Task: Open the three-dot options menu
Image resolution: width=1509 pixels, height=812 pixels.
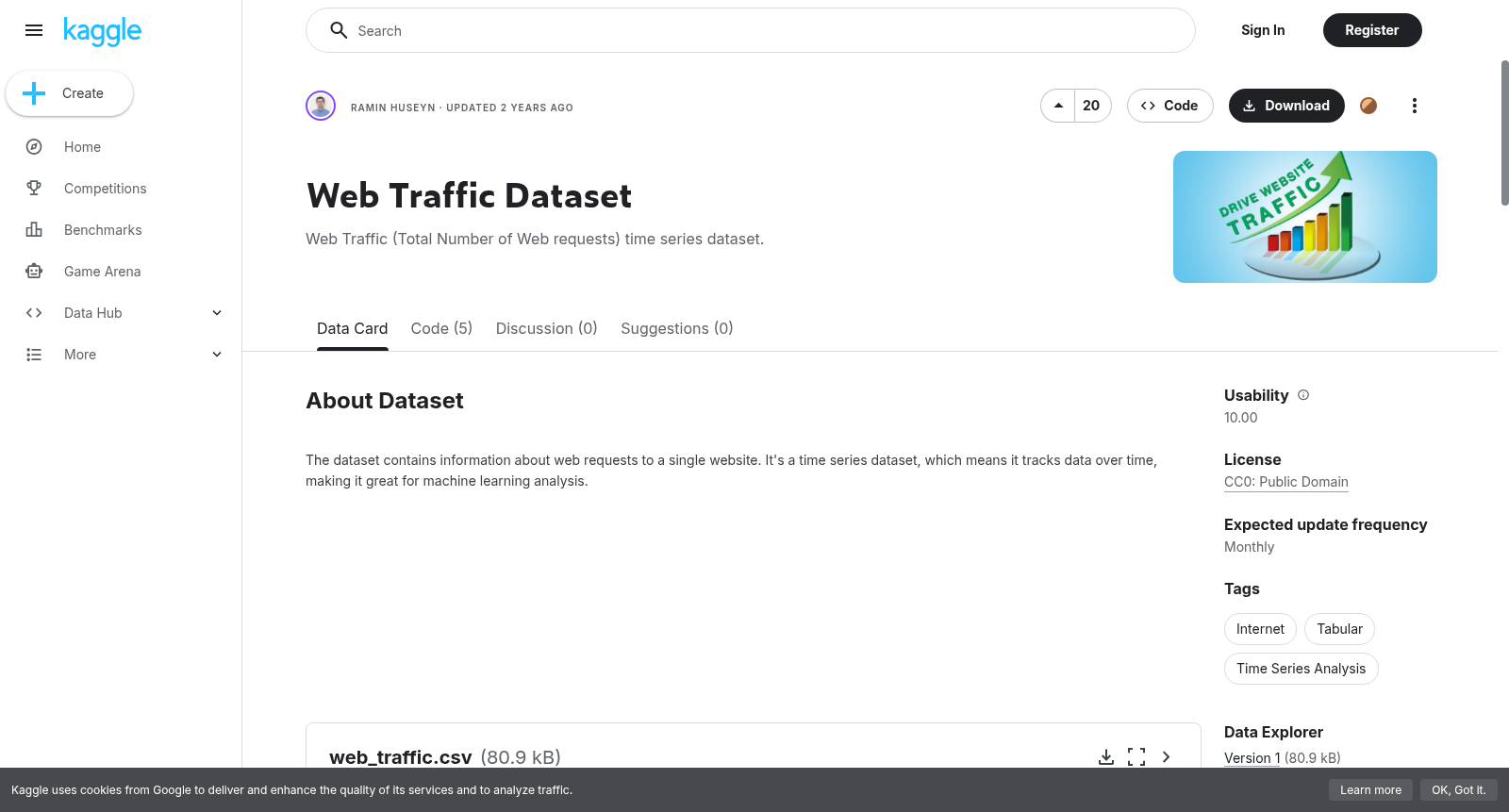Action: [1414, 106]
